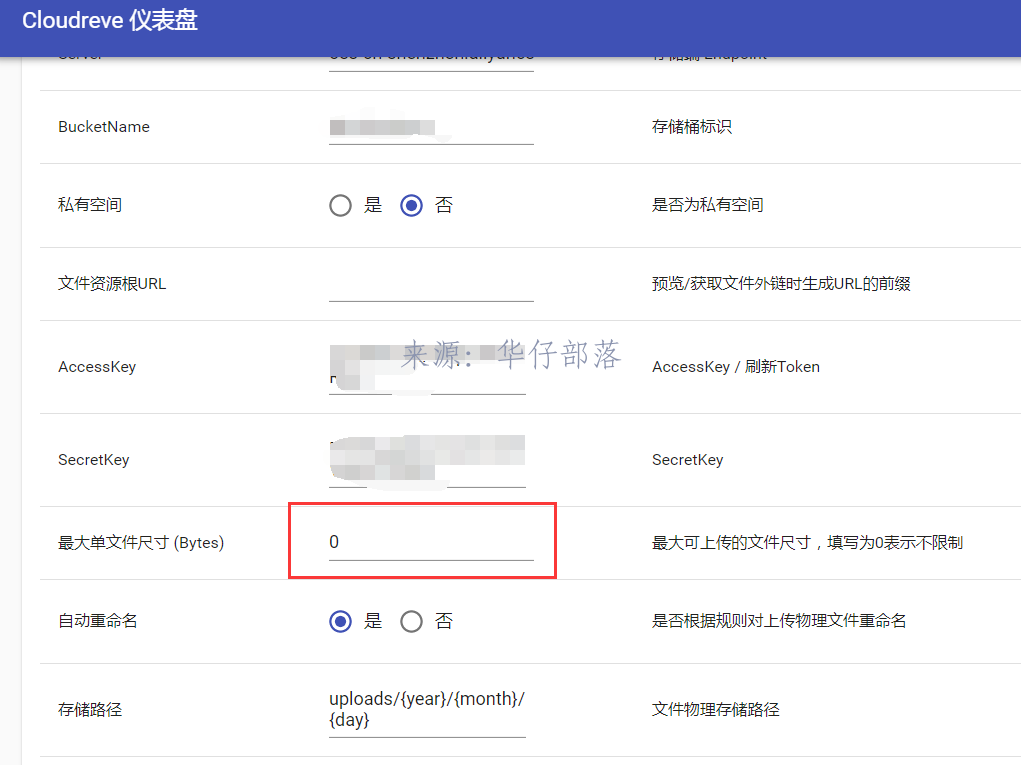The height and width of the screenshot is (765, 1021).
Task: Click the 预览/获取文件外链时生成URL的前缀 description
Action: [781, 284]
